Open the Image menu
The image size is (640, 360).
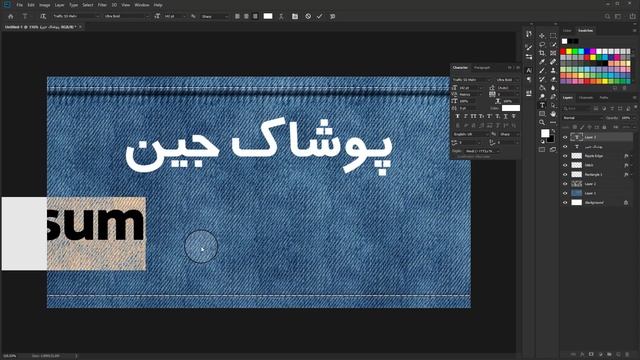pyautogui.click(x=44, y=5)
